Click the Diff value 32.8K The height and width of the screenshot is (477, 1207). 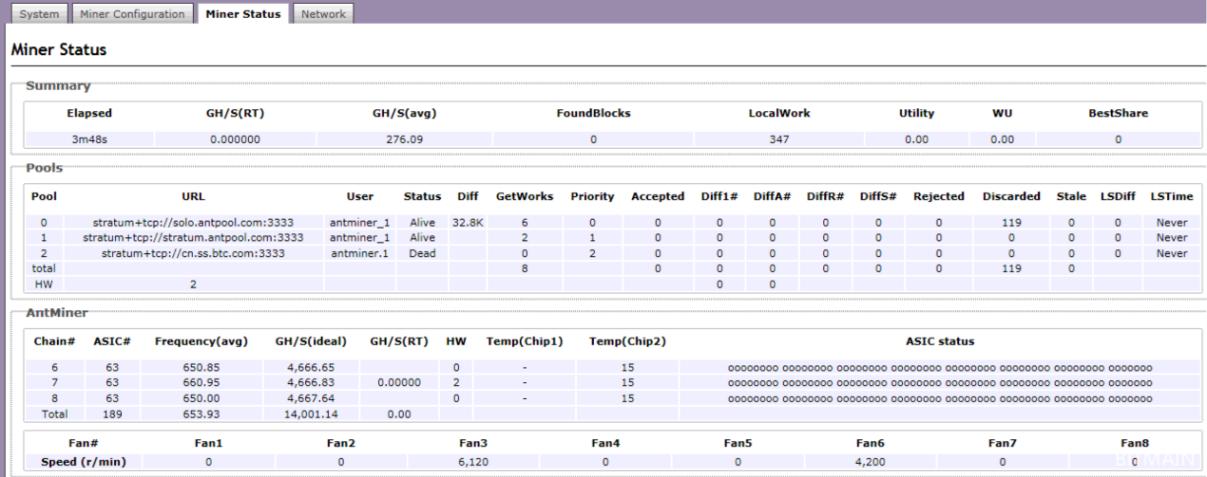click(468, 222)
